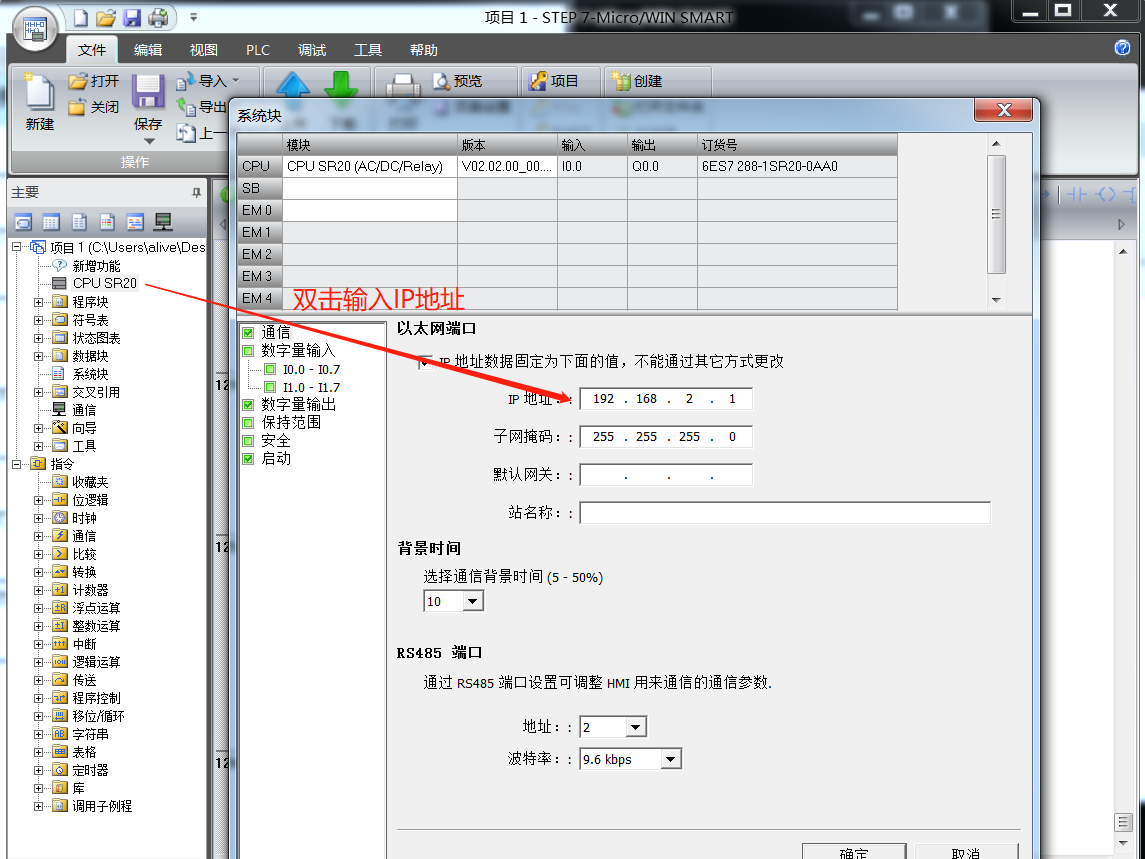Click the green download arrow in ribbon
This screenshot has height=859, width=1145.
tap(341, 85)
